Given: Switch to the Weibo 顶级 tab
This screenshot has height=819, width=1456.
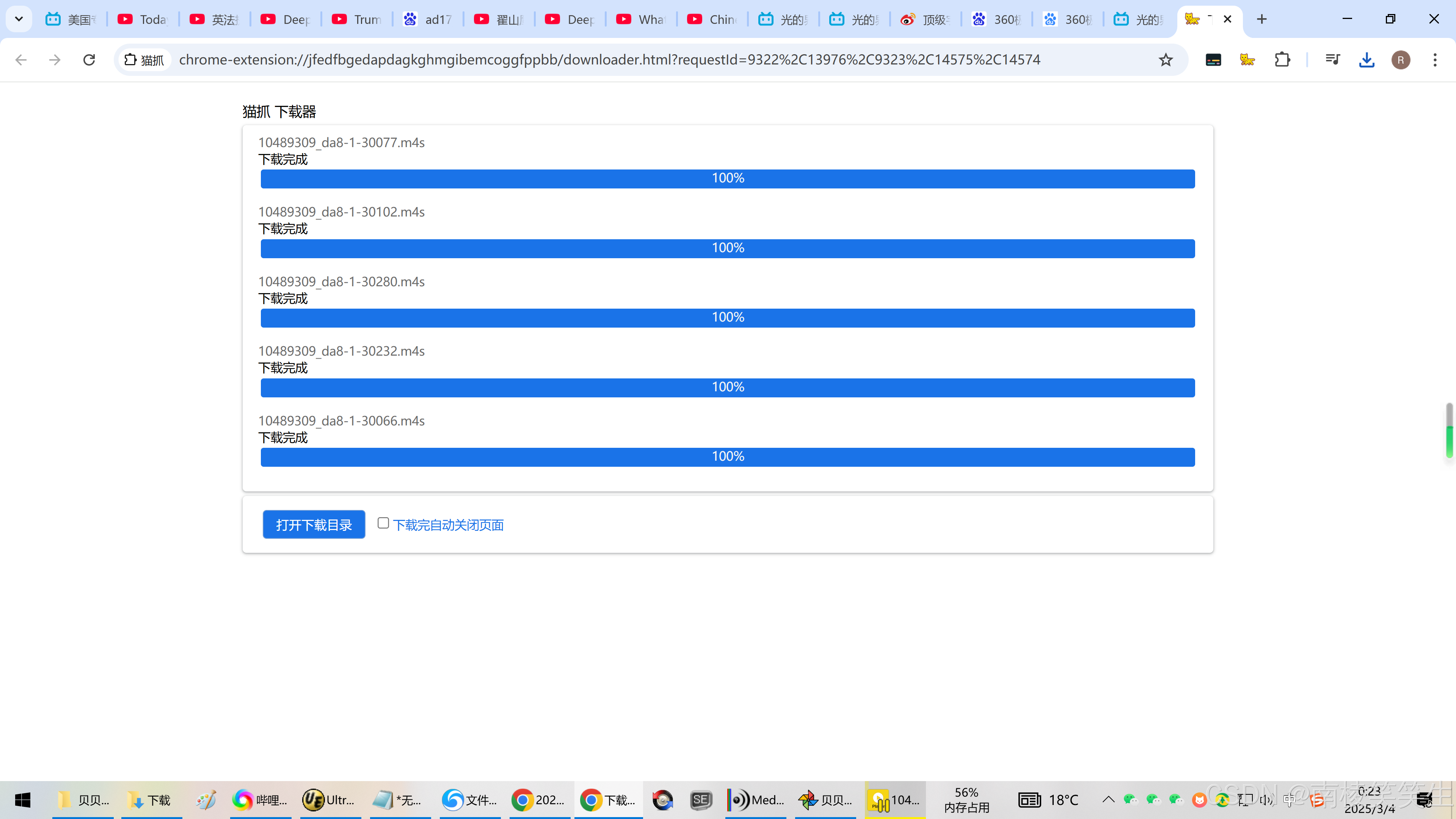Looking at the screenshot, I should click(925, 19).
